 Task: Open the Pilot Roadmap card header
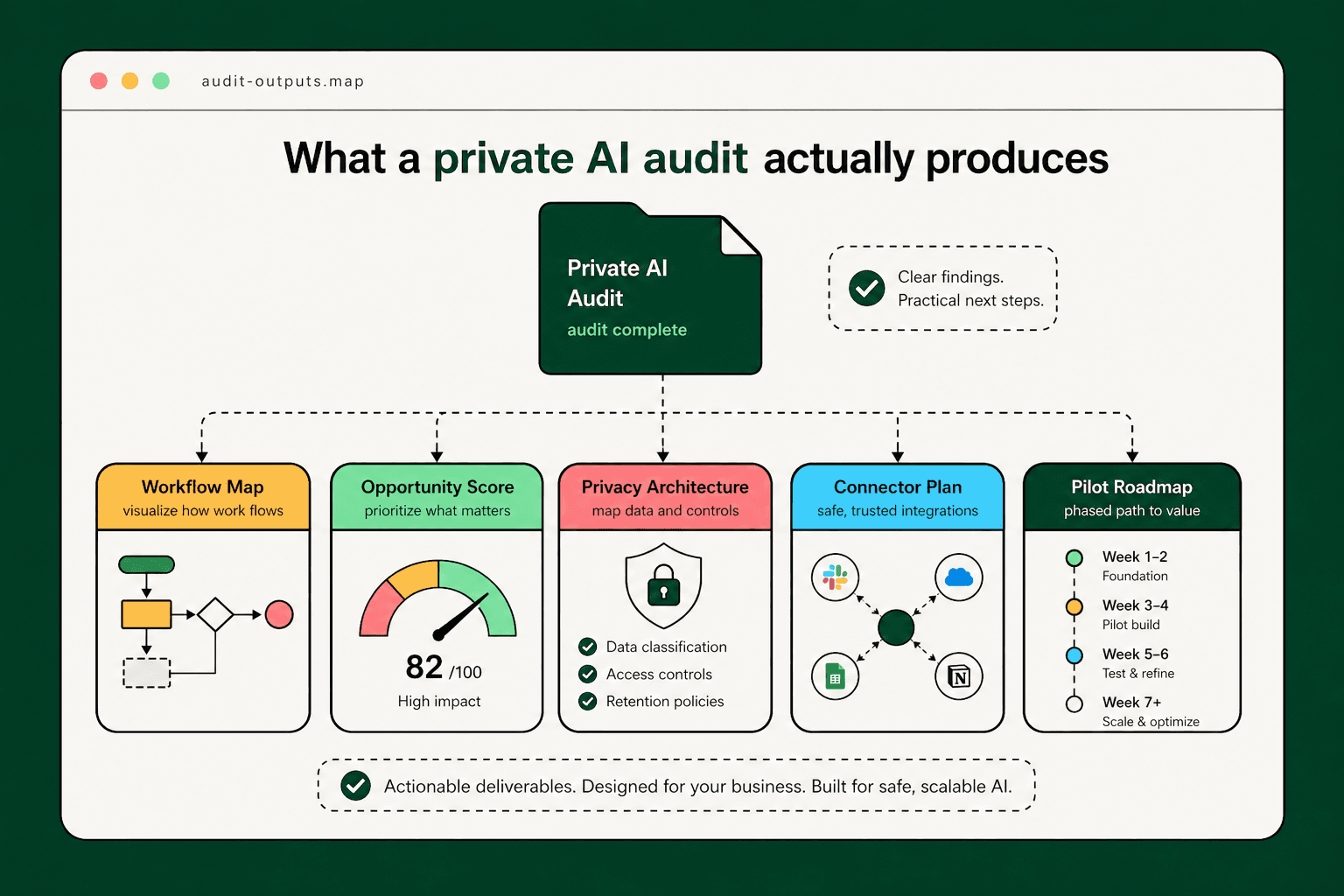click(x=1130, y=497)
